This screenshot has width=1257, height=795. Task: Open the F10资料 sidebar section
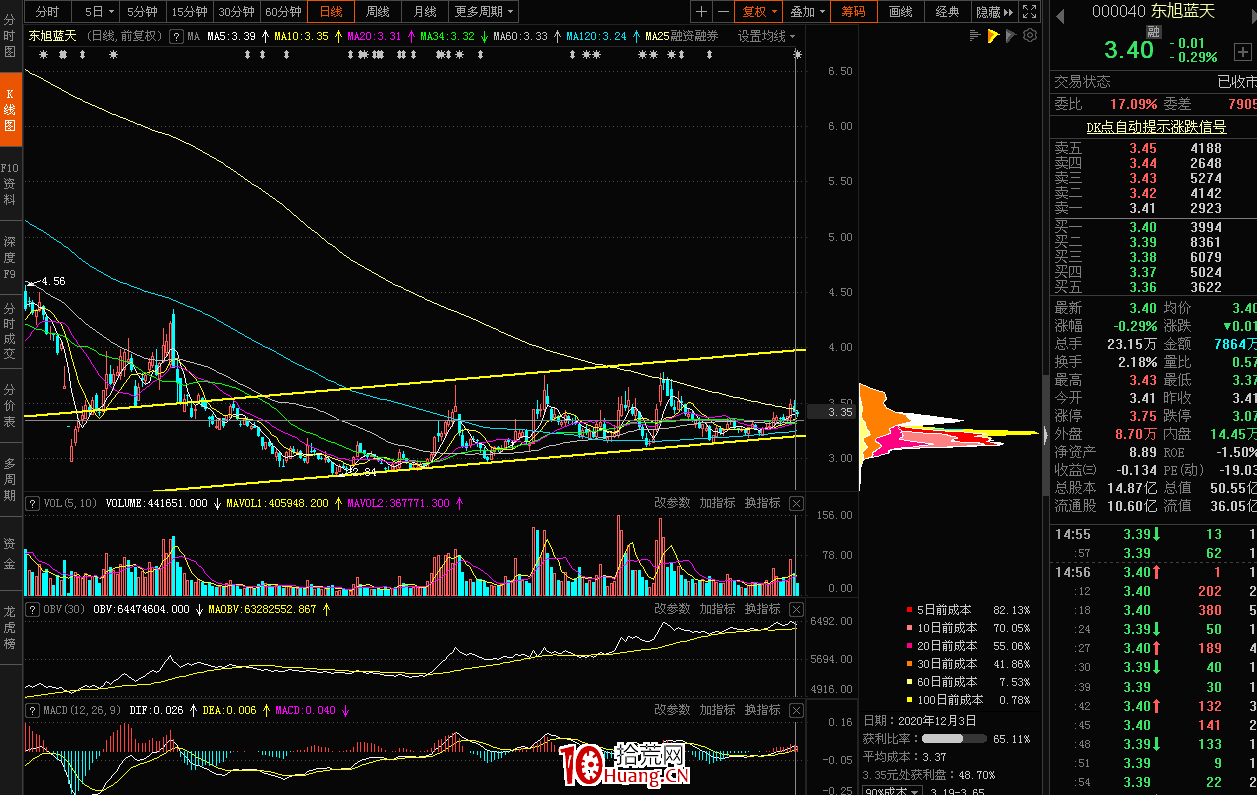point(10,183)
